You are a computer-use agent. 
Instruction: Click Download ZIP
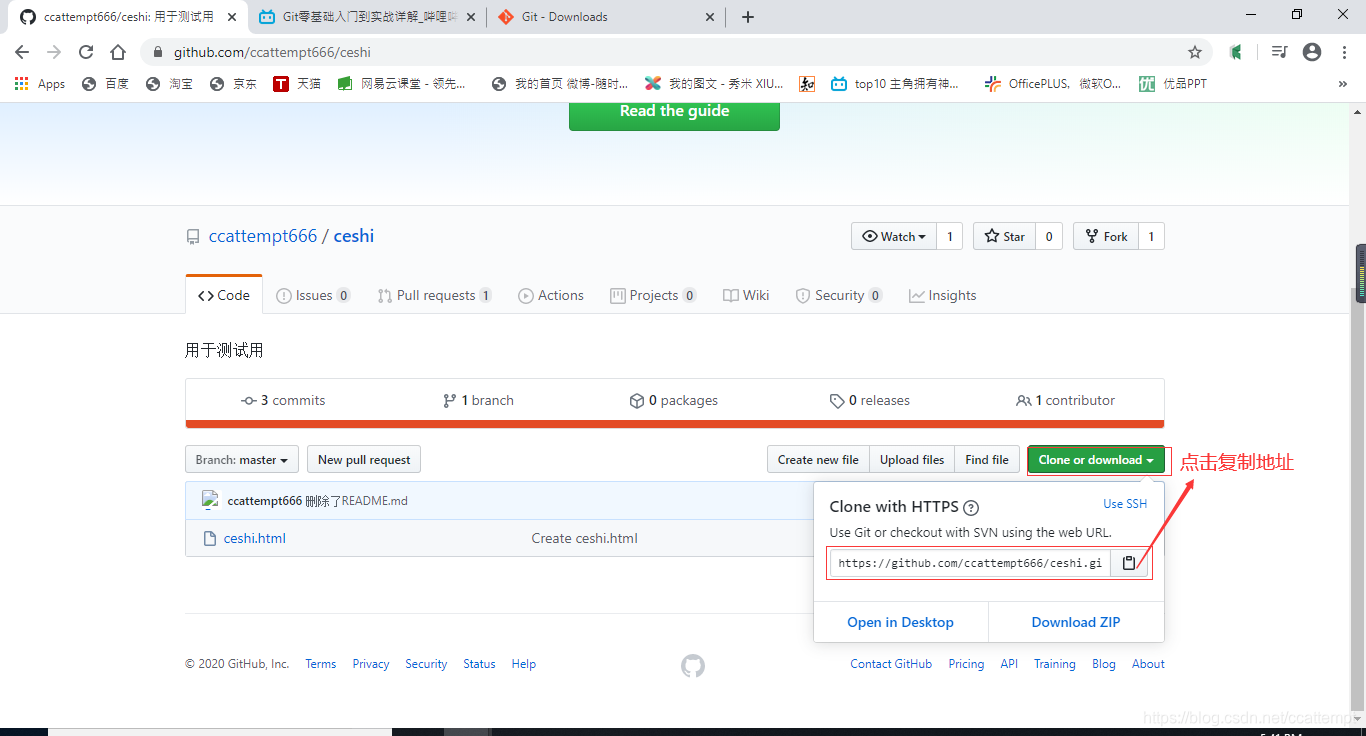(1076, 622)
